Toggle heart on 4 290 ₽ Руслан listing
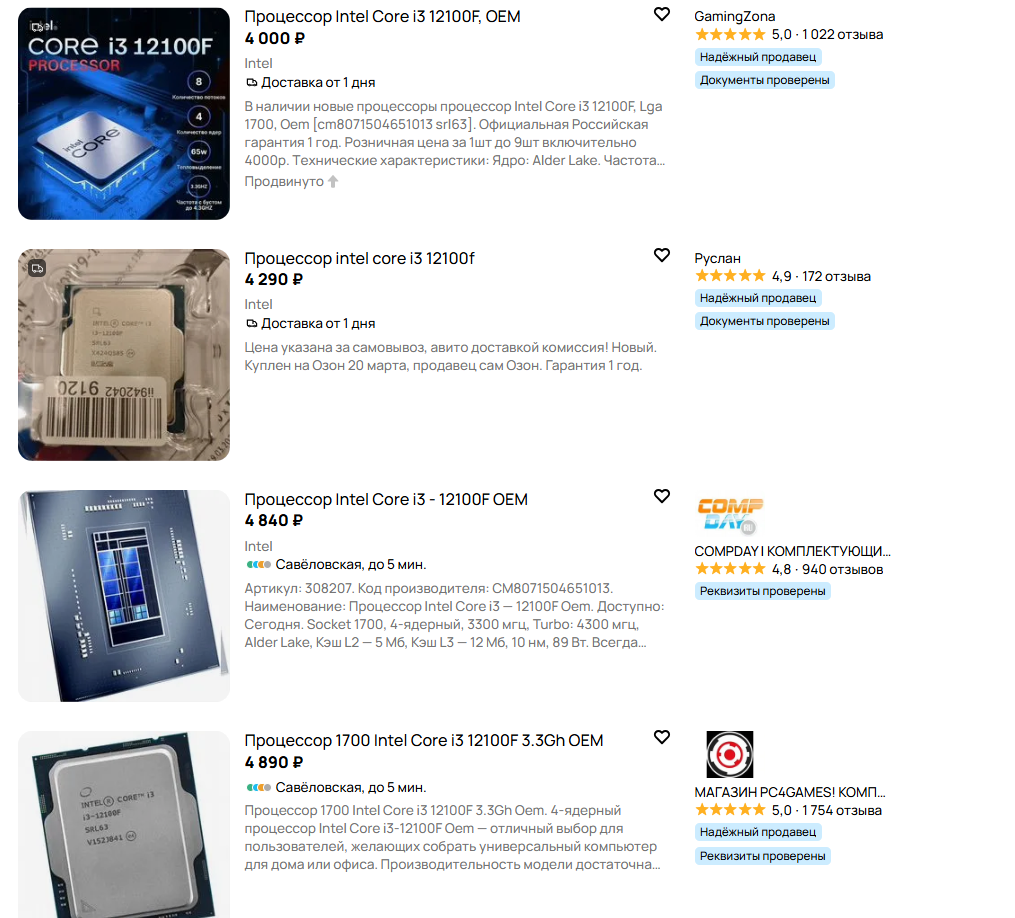The width and height of the screenshot is (1015, 918). (662, 255)
